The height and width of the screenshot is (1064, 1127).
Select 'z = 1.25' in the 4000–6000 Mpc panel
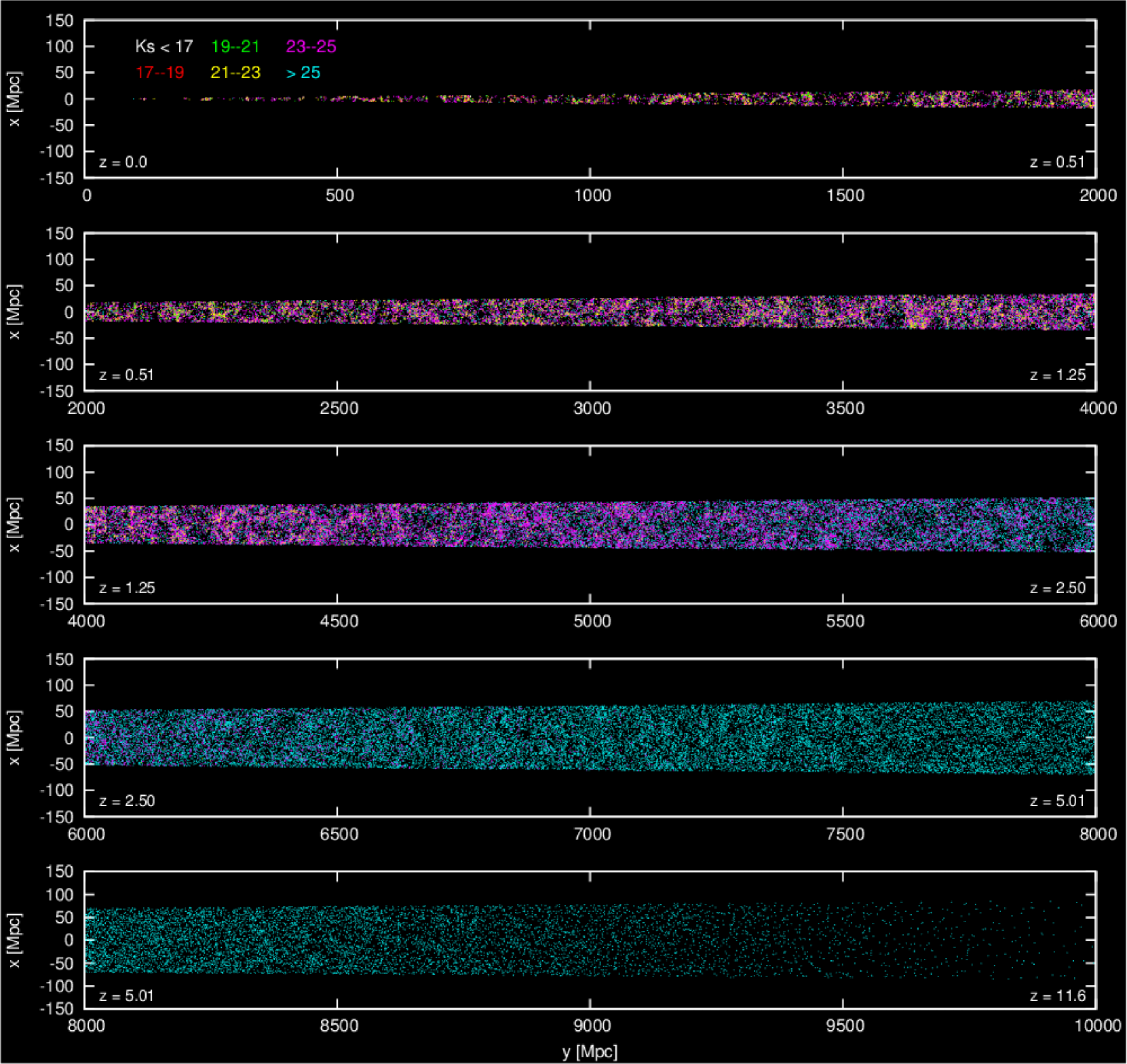point(127,588)
